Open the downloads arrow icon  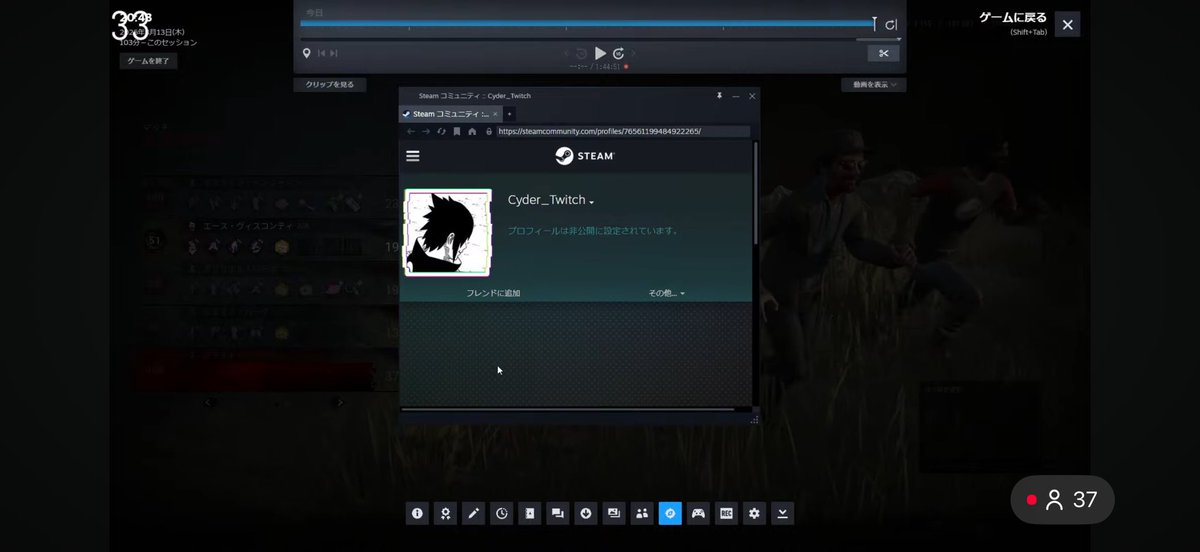586,513
